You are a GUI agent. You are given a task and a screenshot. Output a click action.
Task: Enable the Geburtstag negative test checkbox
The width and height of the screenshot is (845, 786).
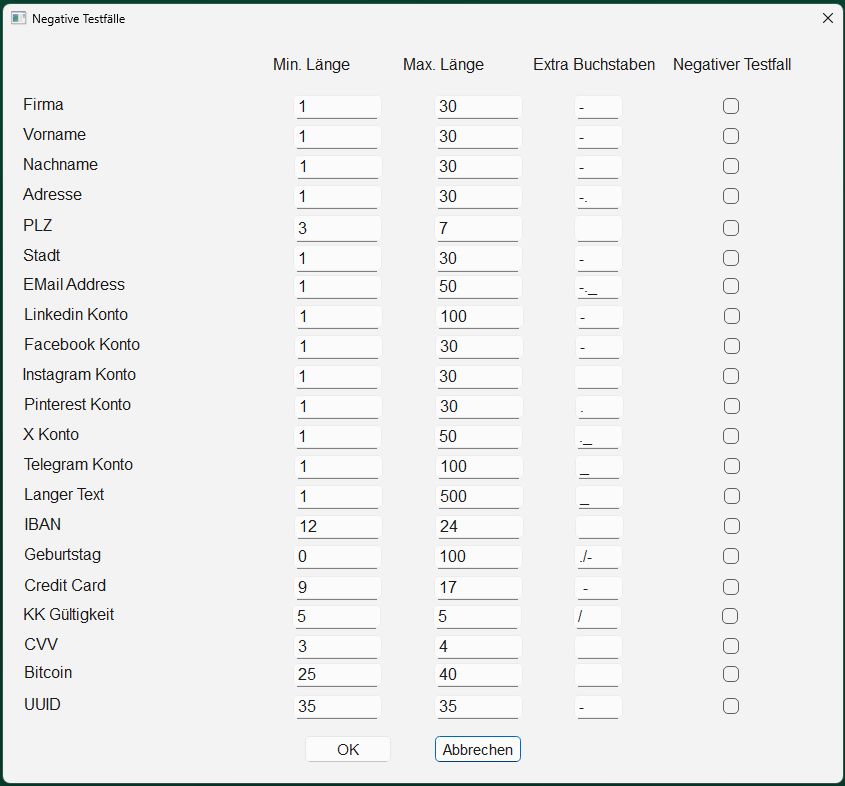tap(731, 556)
